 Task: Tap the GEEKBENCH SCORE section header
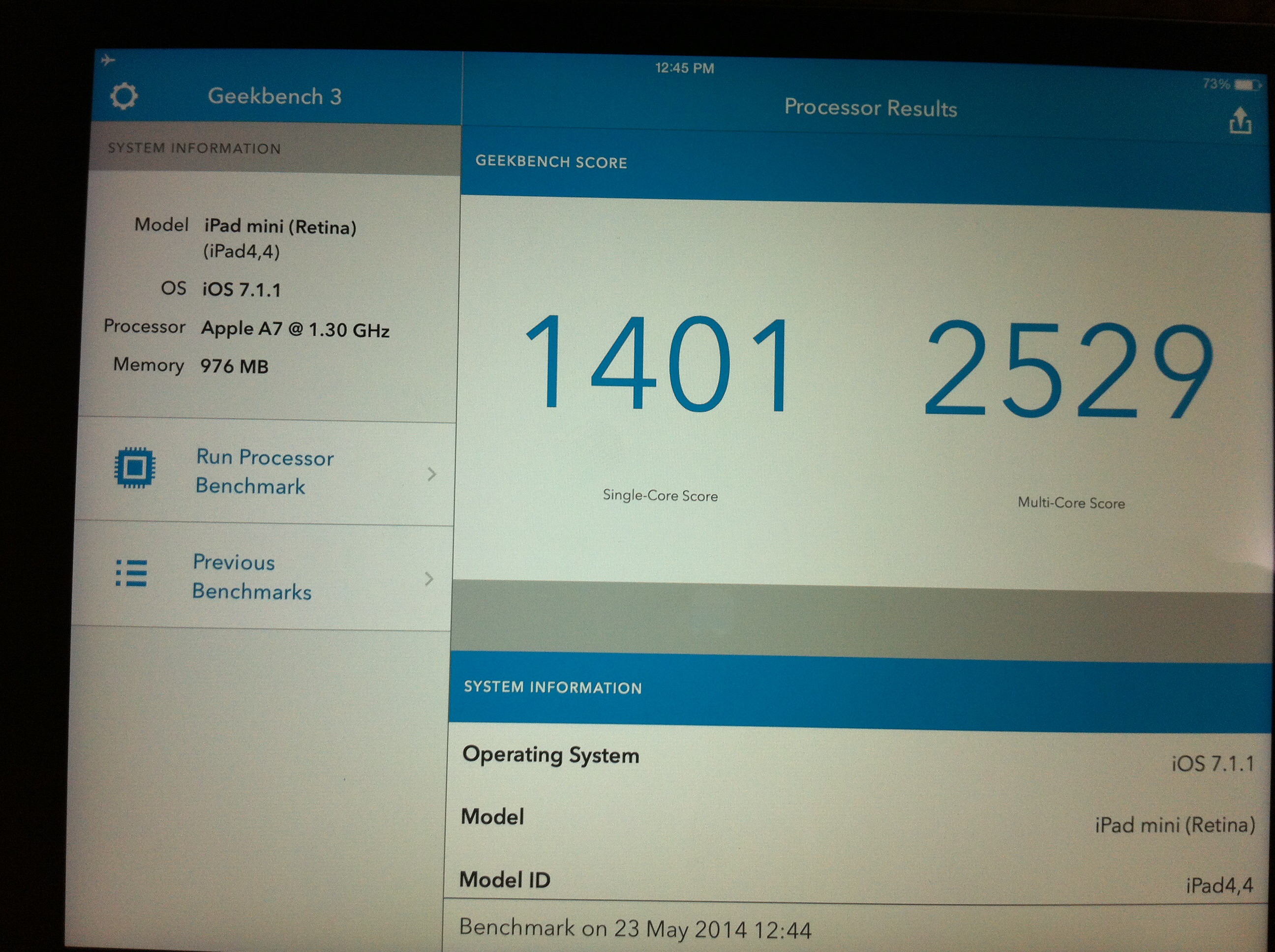551,162
